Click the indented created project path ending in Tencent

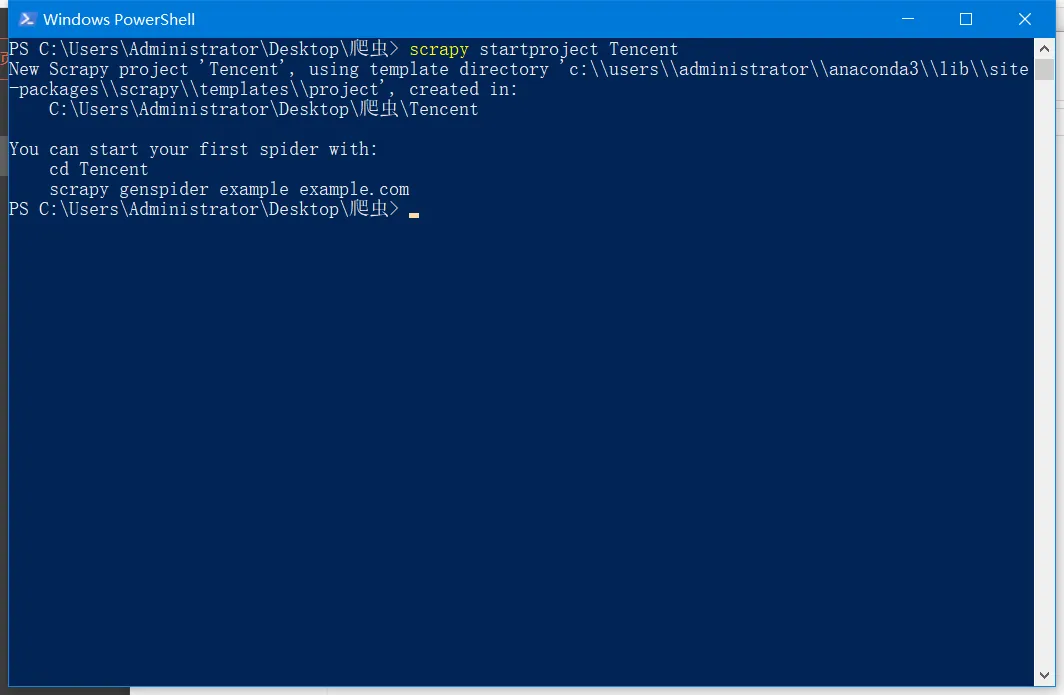tap(264, 109)
